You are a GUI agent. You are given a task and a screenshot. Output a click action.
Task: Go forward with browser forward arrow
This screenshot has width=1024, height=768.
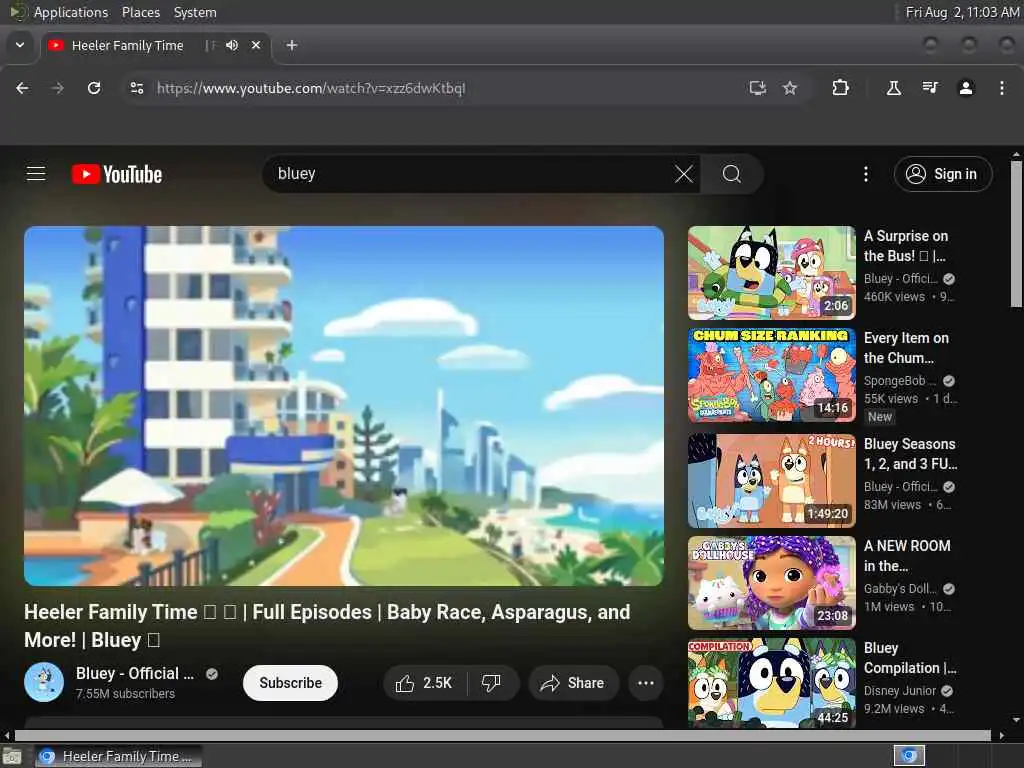tap(57, 88)
